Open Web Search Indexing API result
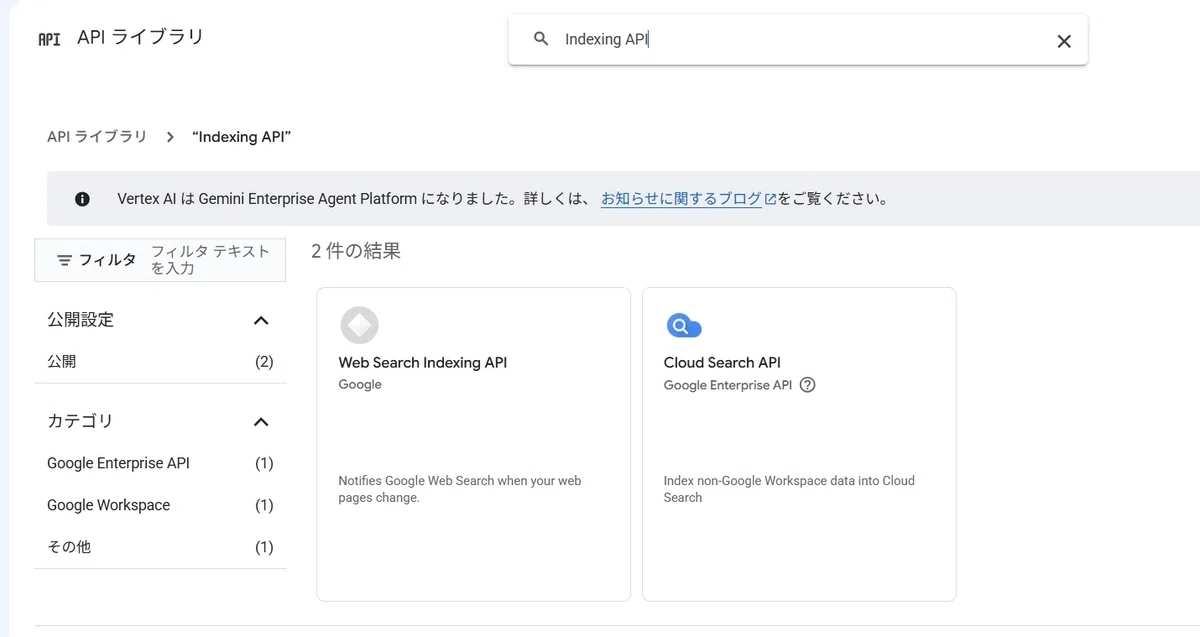Viewport: 1200px width, 637px height. (x=473, y=444)
